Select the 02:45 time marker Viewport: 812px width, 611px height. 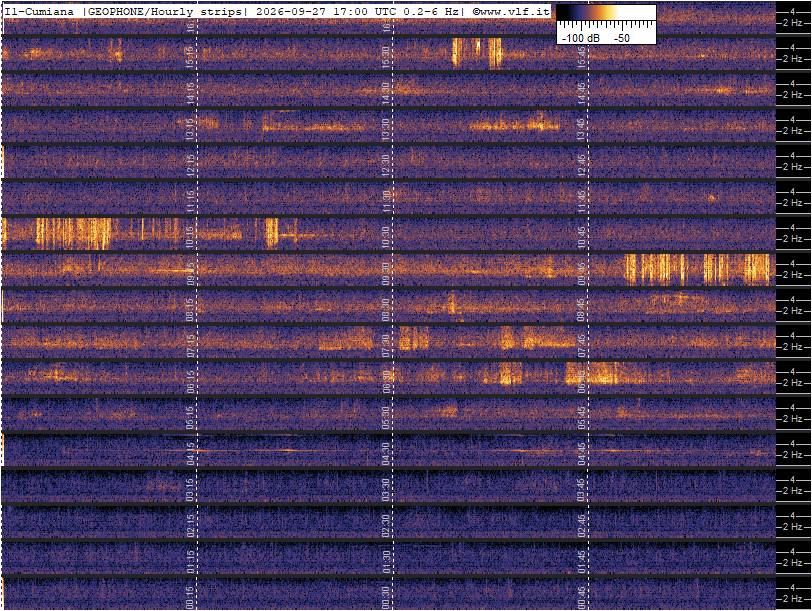[x=581, y=526]
